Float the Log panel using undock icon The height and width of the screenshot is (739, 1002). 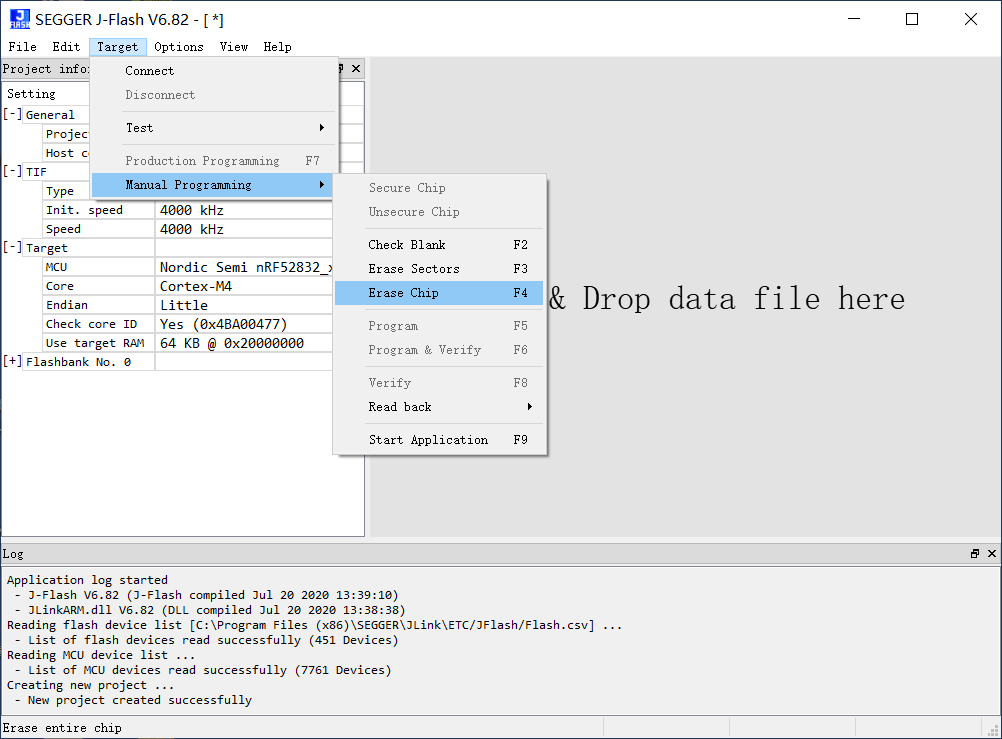tap(975, 554)
